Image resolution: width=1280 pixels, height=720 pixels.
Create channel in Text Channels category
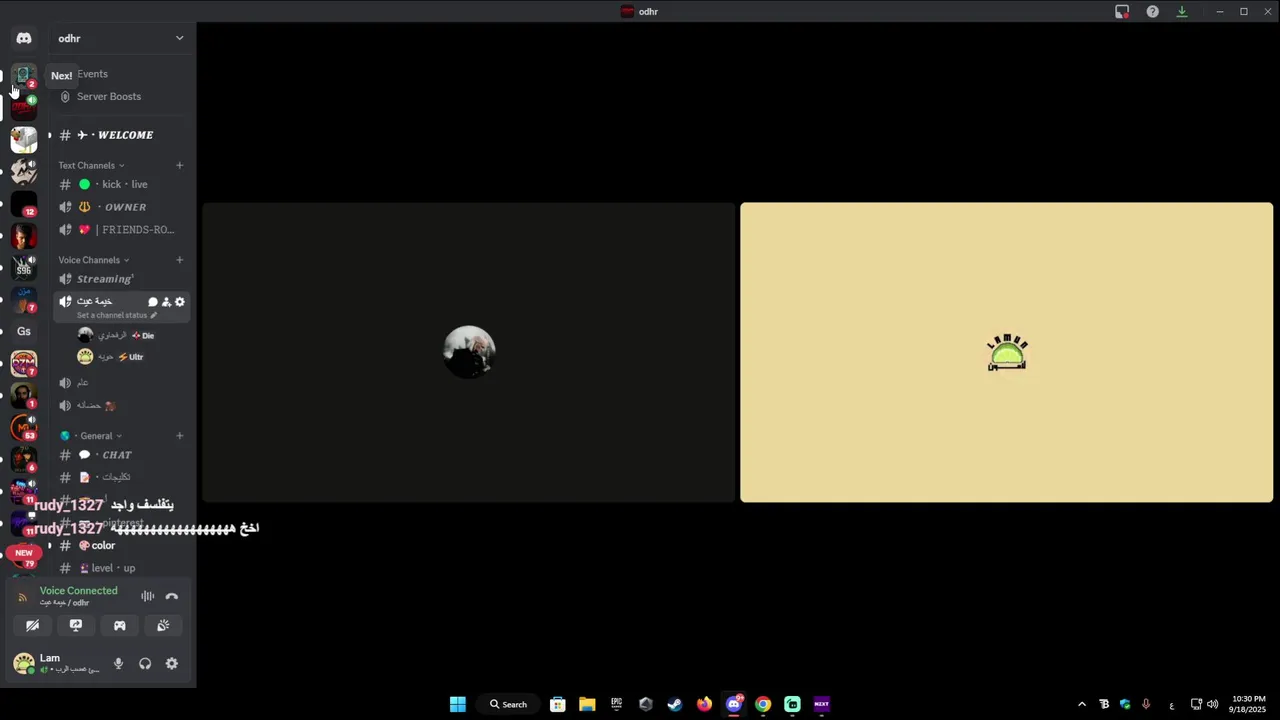click(180, 165)
